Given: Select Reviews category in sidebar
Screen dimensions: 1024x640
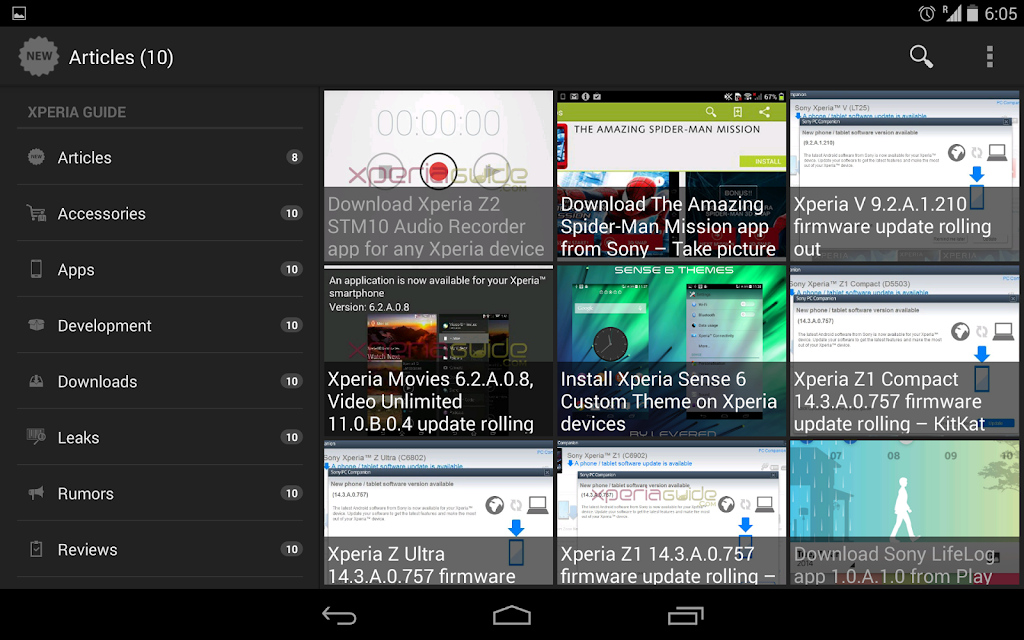Looking at the screenshot, I should (160, 549).
